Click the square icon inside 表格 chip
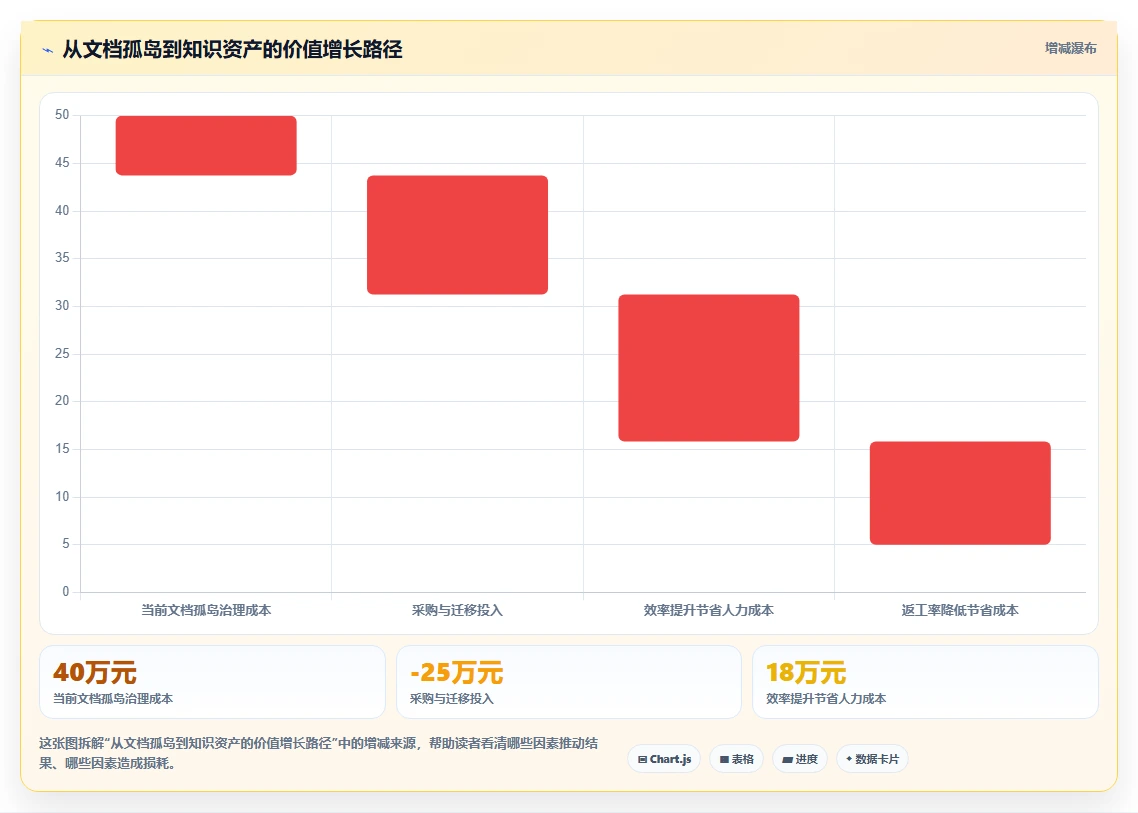 click(x=724, y=759)
